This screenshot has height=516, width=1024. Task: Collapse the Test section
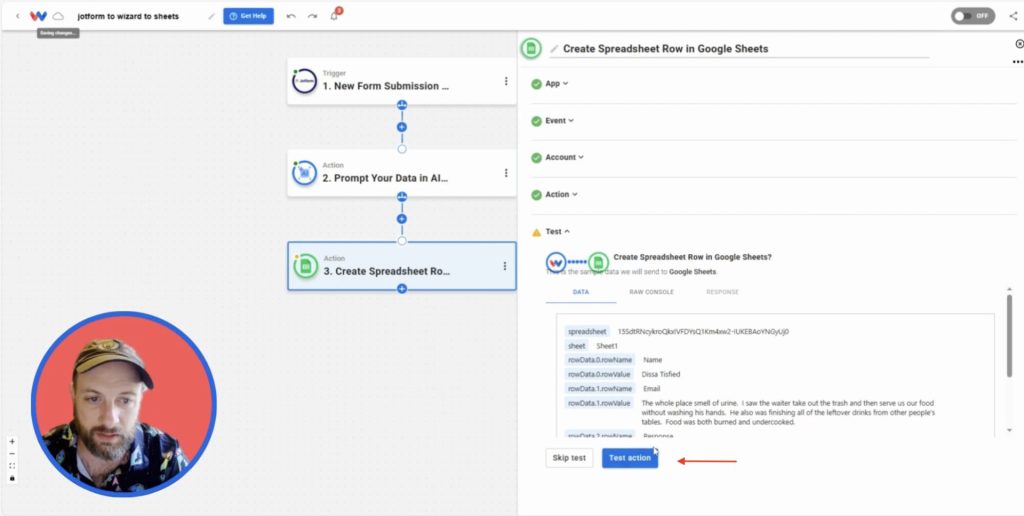pyautogui.click(x=558, y=232)
